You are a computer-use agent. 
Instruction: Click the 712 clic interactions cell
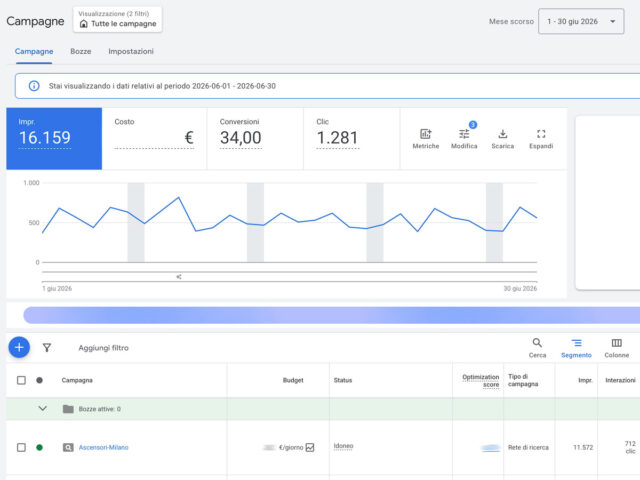(x=630, y=447)
